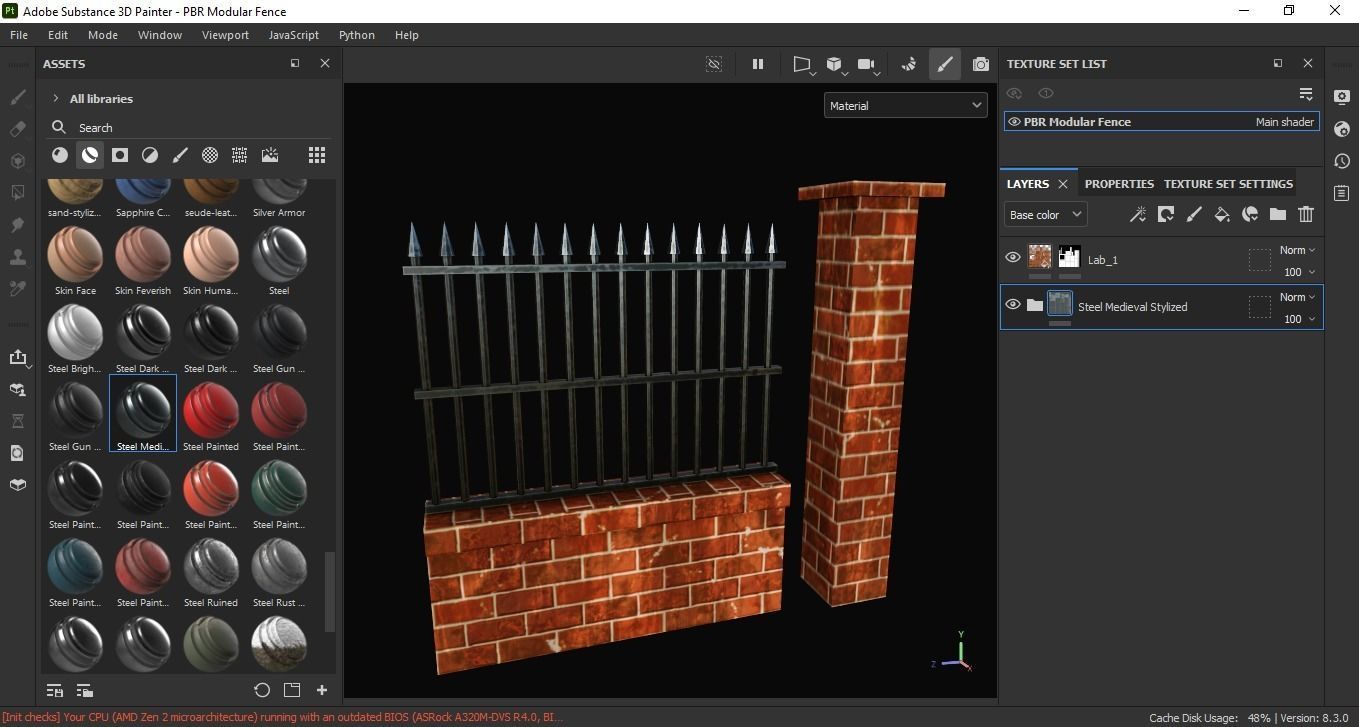Refresh assets with the reload button

[x=262, y=690]
